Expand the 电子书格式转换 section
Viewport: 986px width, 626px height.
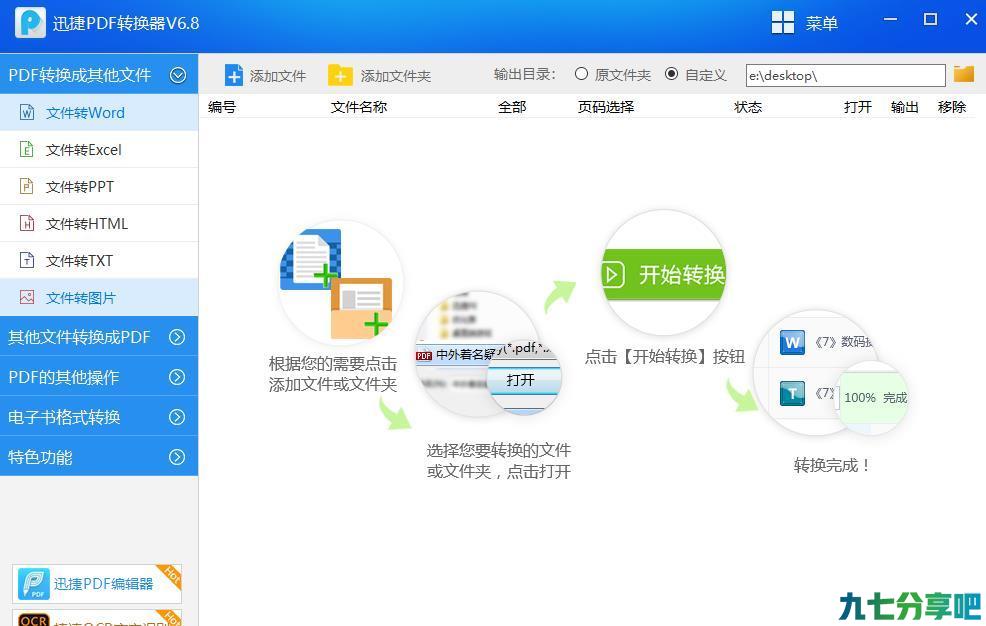(x=177, y=417)
